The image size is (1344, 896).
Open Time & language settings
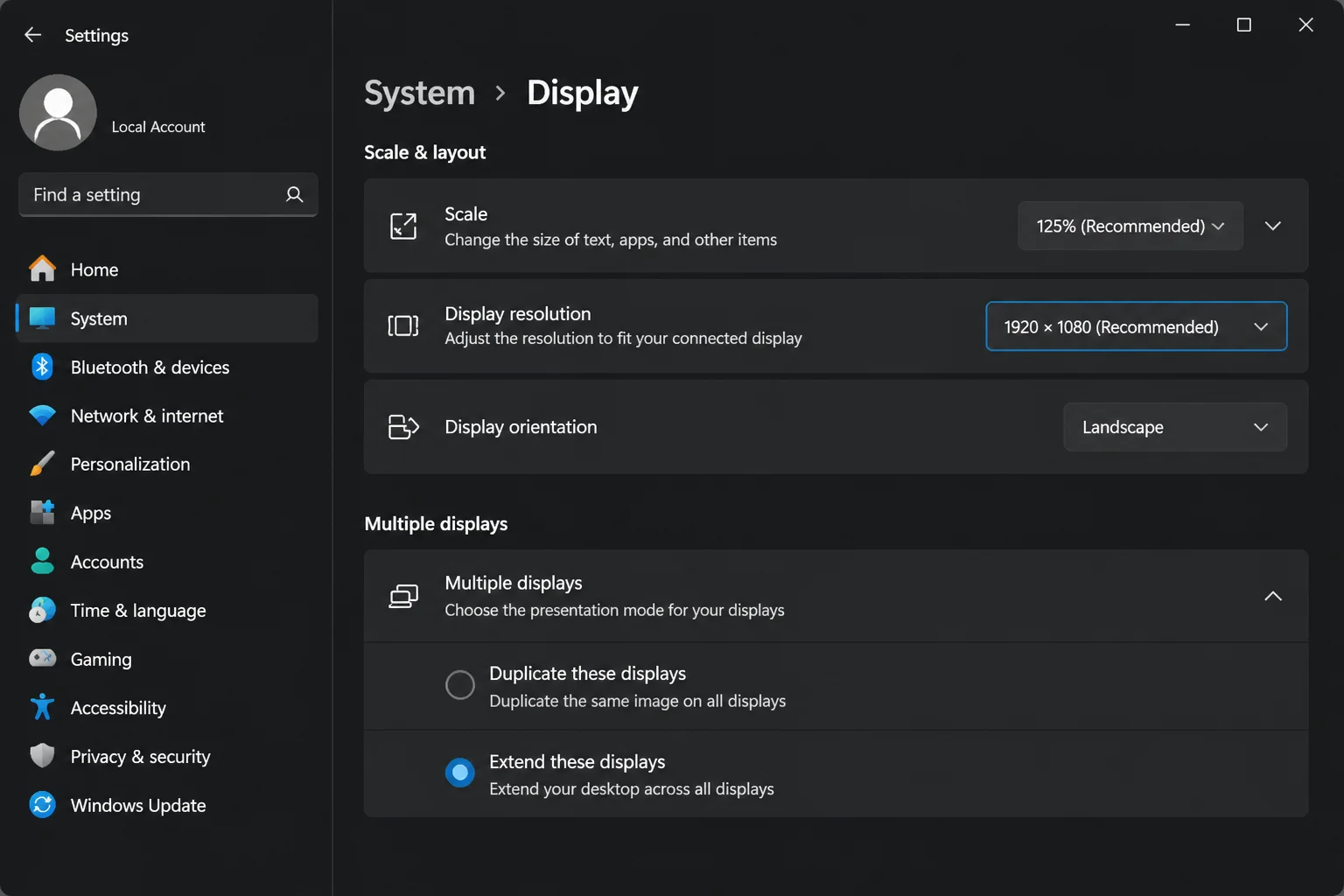168,611
